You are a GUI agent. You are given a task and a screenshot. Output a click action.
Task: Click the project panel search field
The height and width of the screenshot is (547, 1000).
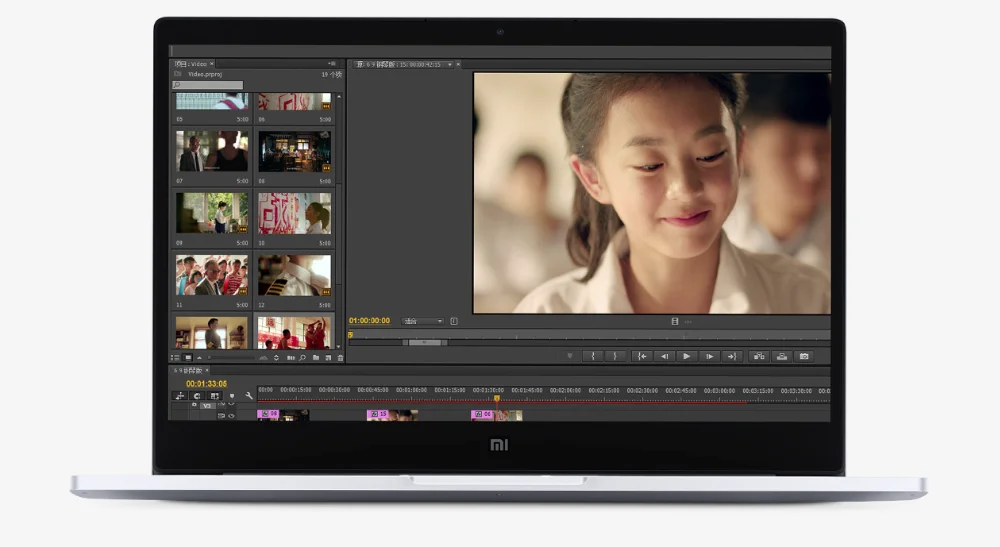208,85
